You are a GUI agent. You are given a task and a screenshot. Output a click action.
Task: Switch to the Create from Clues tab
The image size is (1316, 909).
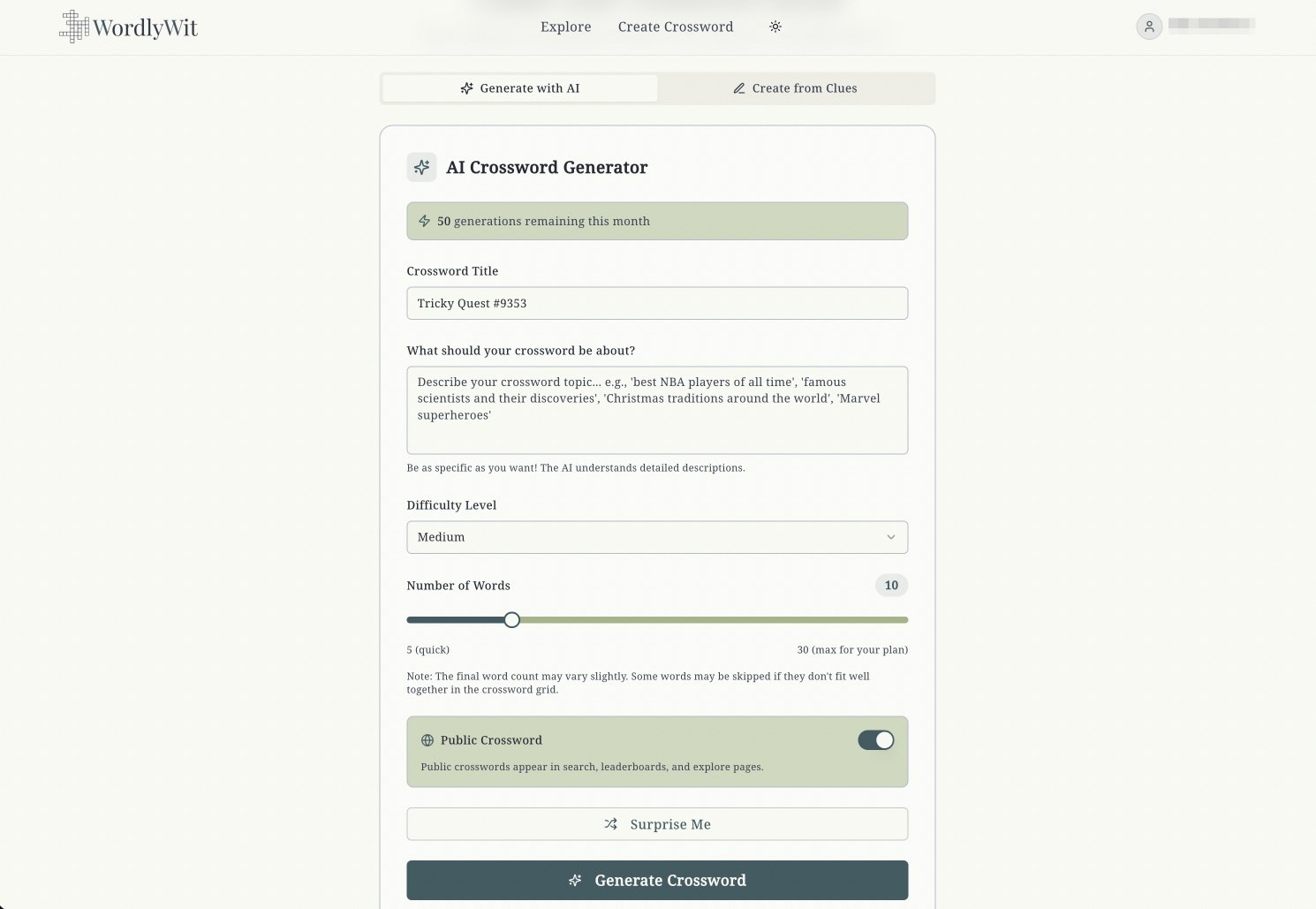click(x=796, y=88)
